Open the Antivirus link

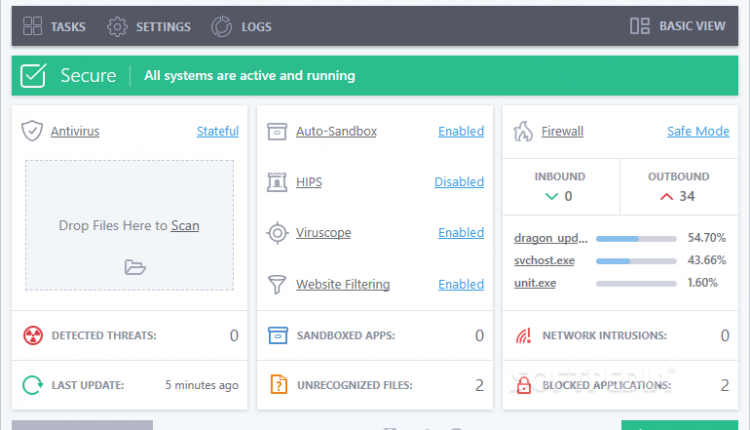point(75,131)
